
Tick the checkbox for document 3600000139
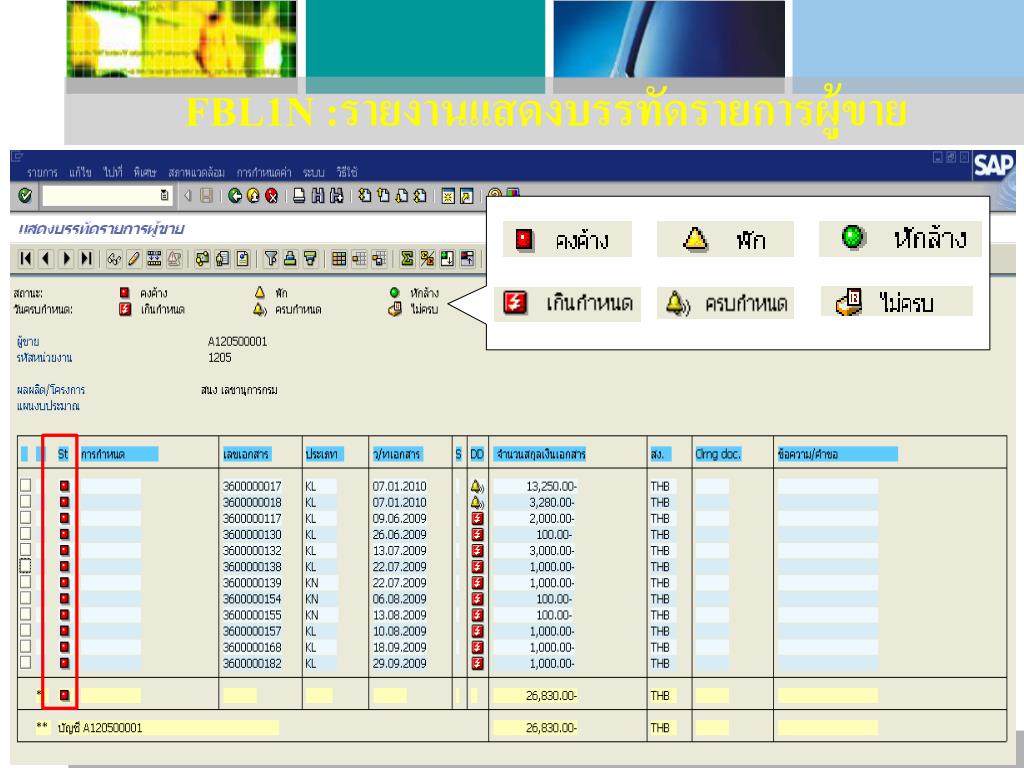pyautogui.click(x=25, y=581)
